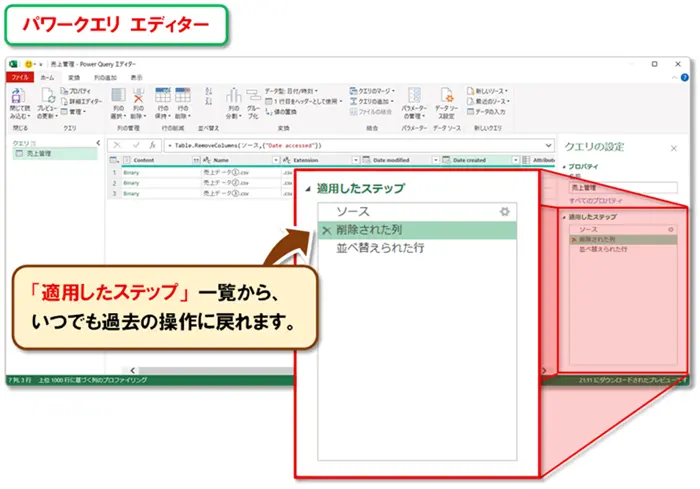Collapse the プロパティ section in Query Settings

tap(564, 167)
